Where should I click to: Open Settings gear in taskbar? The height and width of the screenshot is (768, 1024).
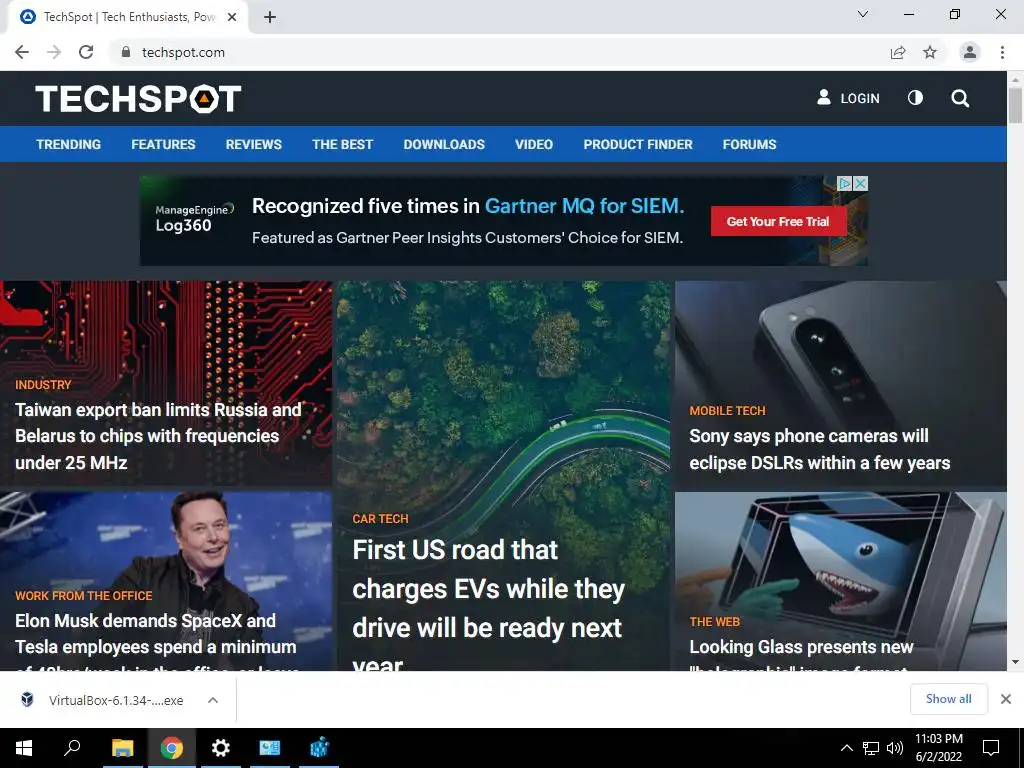tap(221, 748)
